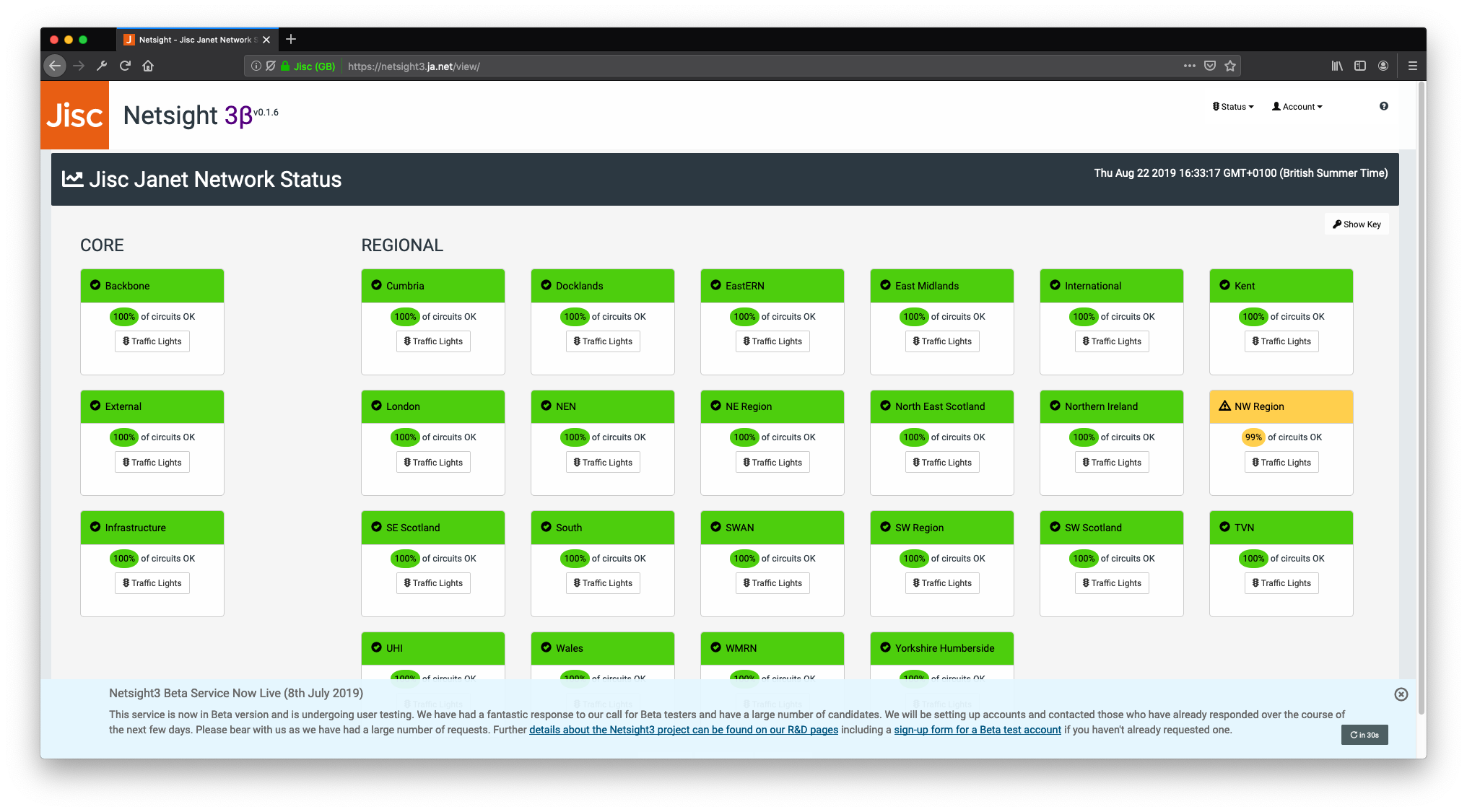Click the NW Region warning icon
1467x812 pixels.
click(1224, 406)
